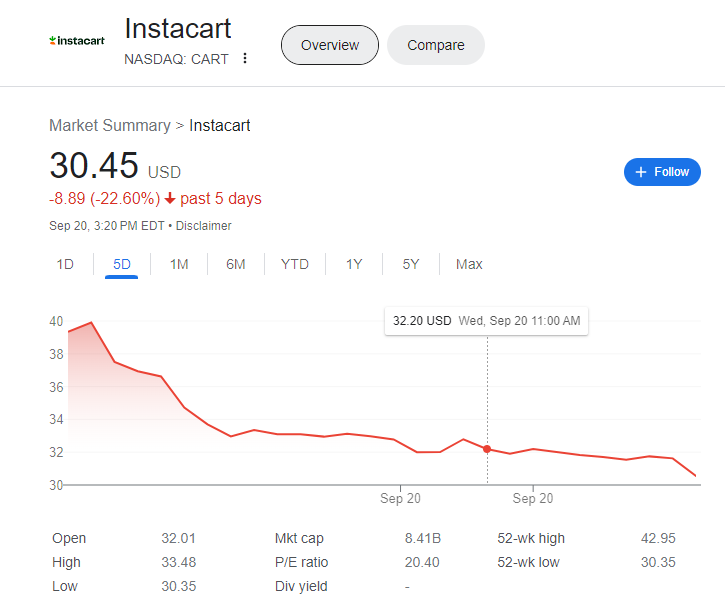Show the YTD chart range
Screen dimensions: 725x608
pyautogui.click(x=295, y=264)
